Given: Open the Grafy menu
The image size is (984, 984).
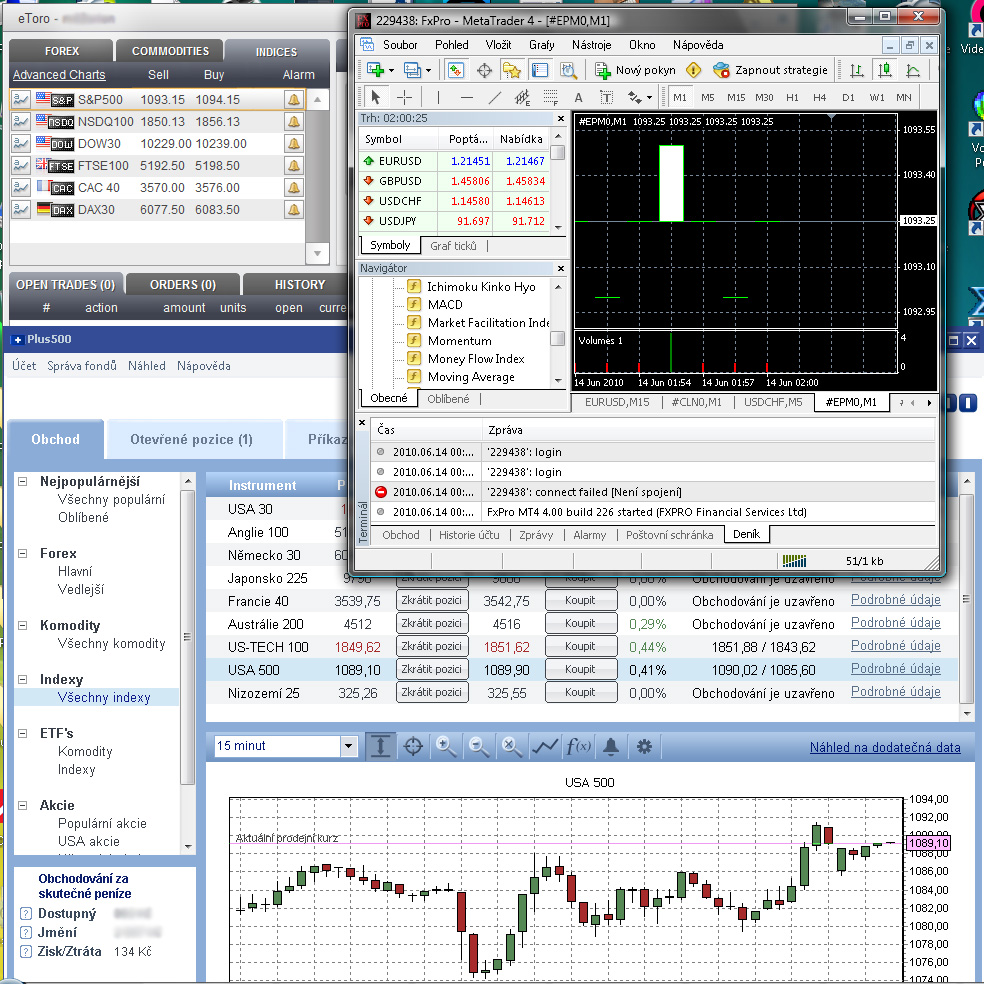Looking at the screenshot, I should click(x=541, y=45).
